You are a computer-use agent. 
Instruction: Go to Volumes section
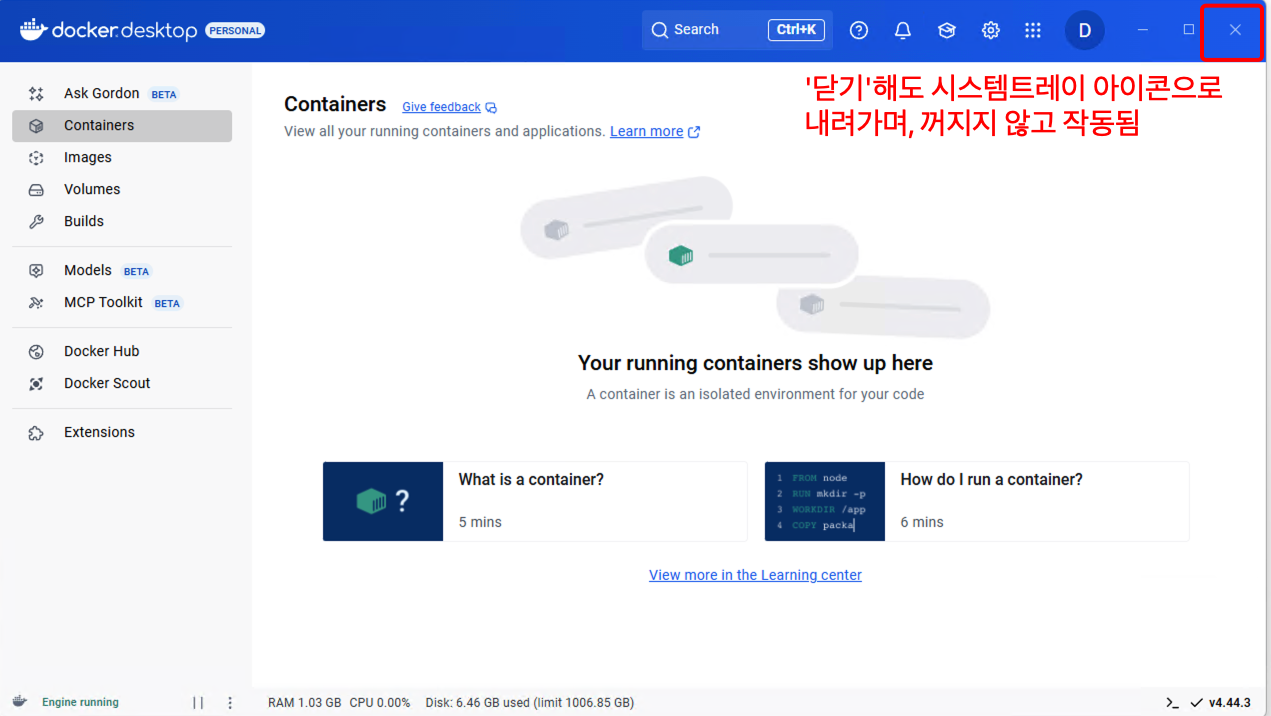click(x=122, y=189)
